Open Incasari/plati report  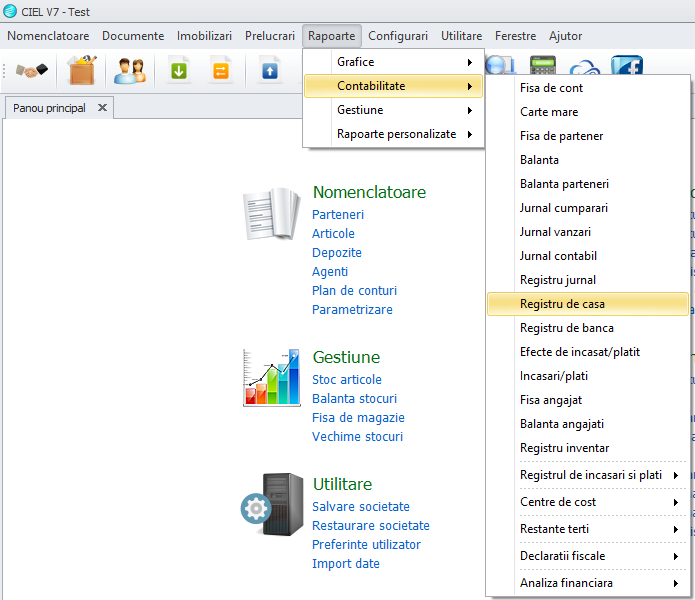(588, 376)
